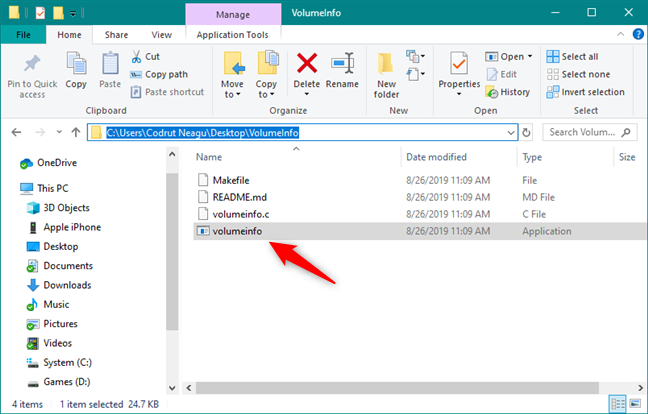Image resolution: width=648 pixels, height=414 pixels.
Task: Collapse the ribbon with the chevron
Action: click(x=620, y=34)
